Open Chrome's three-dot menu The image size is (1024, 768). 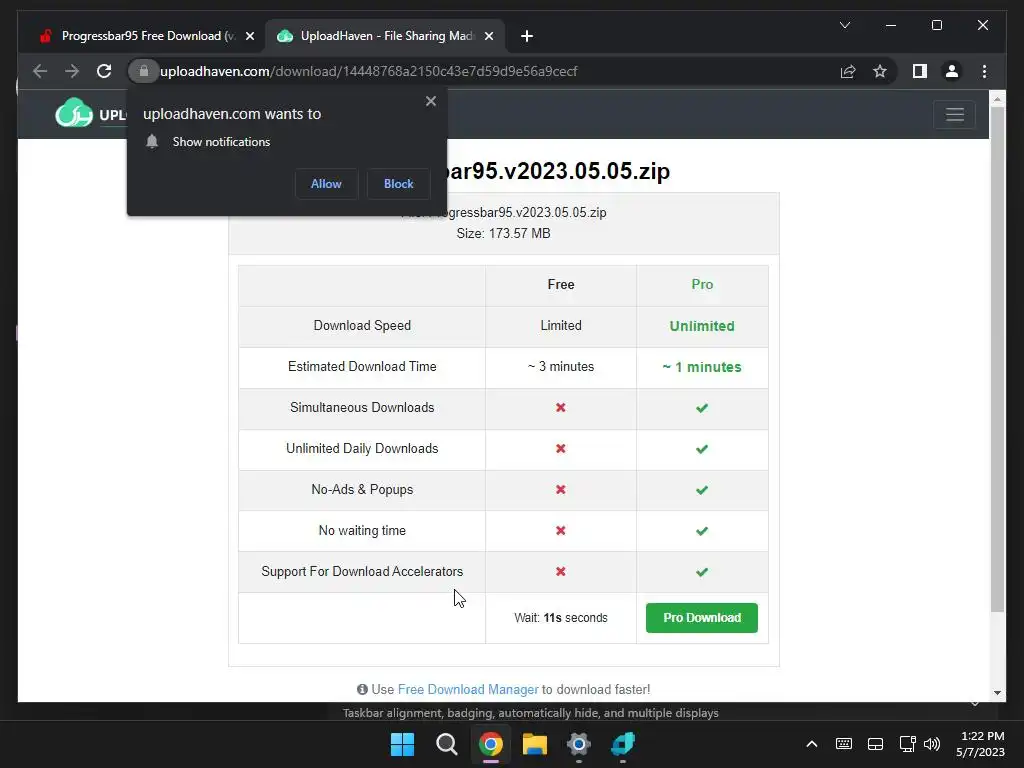[x=984, y=71]
